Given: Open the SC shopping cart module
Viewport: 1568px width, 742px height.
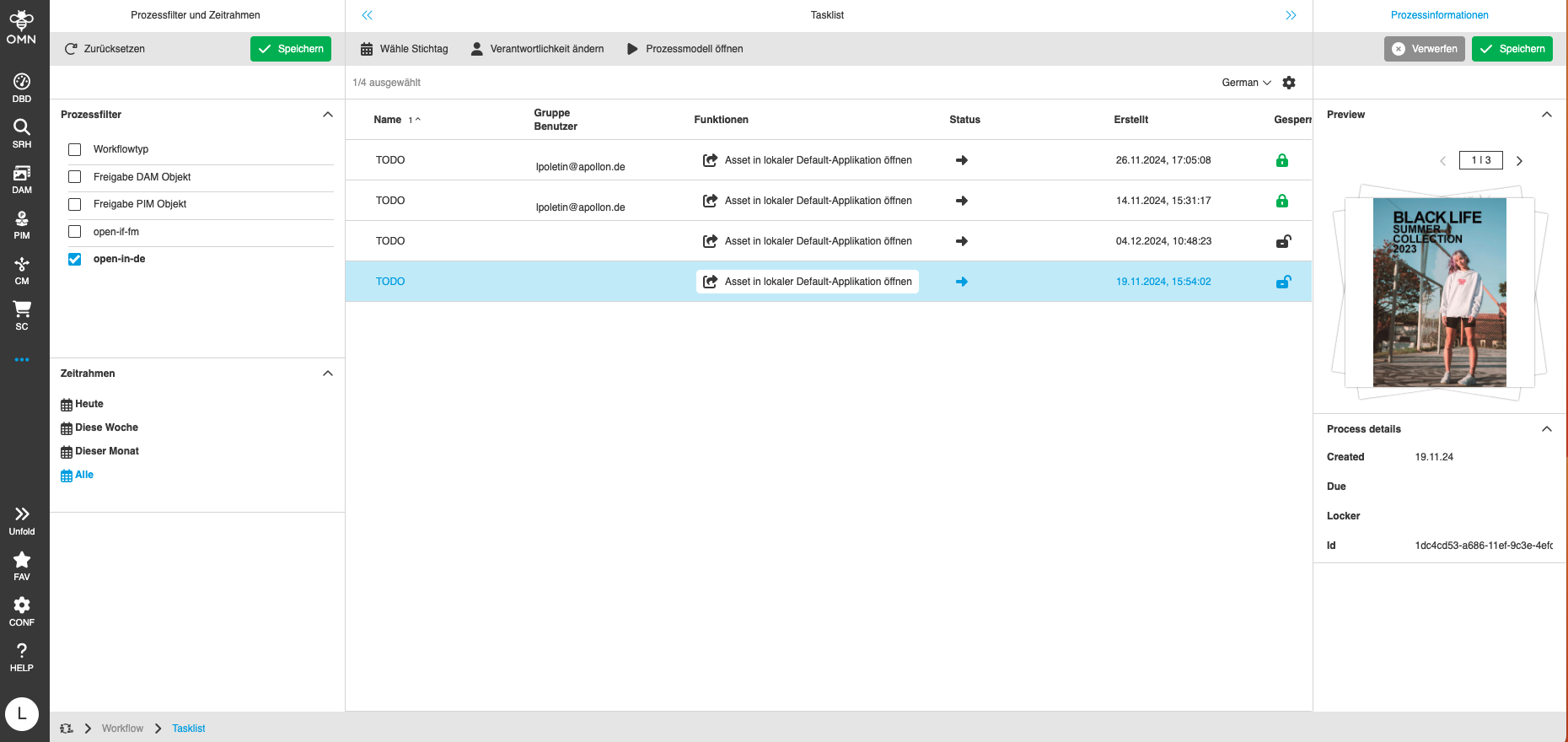Looking at the screenshot, I should coord(22,315).
